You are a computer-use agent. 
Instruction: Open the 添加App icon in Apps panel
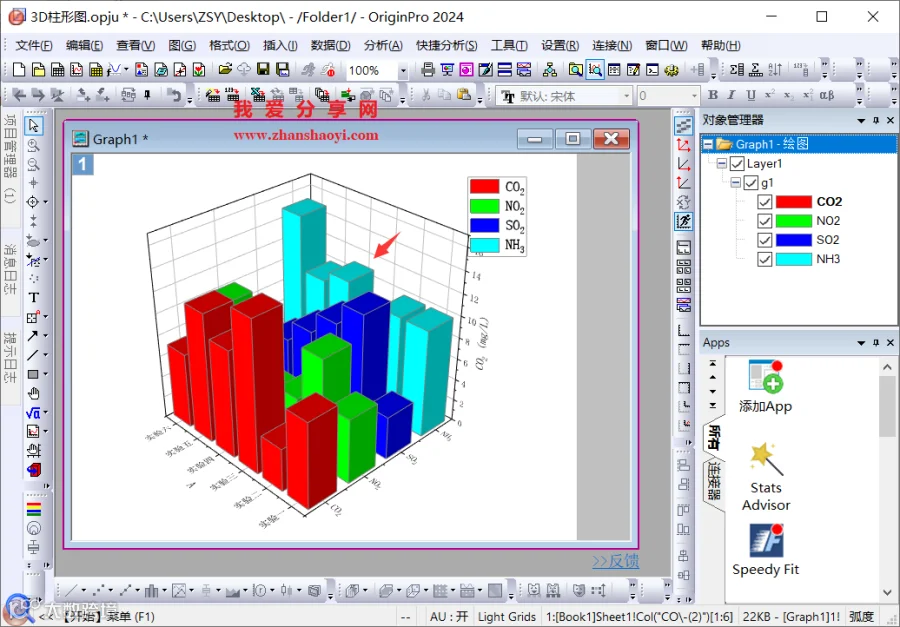[x=766, y=386]
